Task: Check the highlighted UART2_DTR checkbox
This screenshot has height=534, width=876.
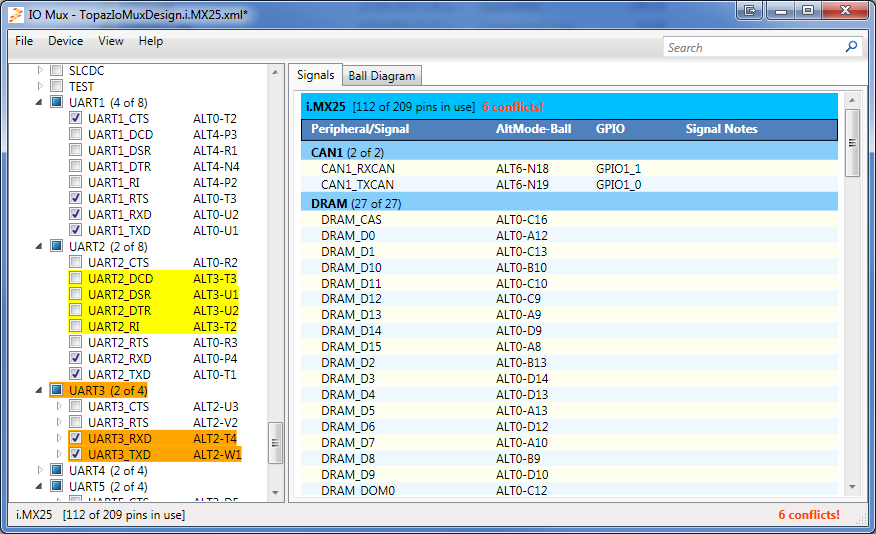Action: pyautogui.click(x=75, y=310)
